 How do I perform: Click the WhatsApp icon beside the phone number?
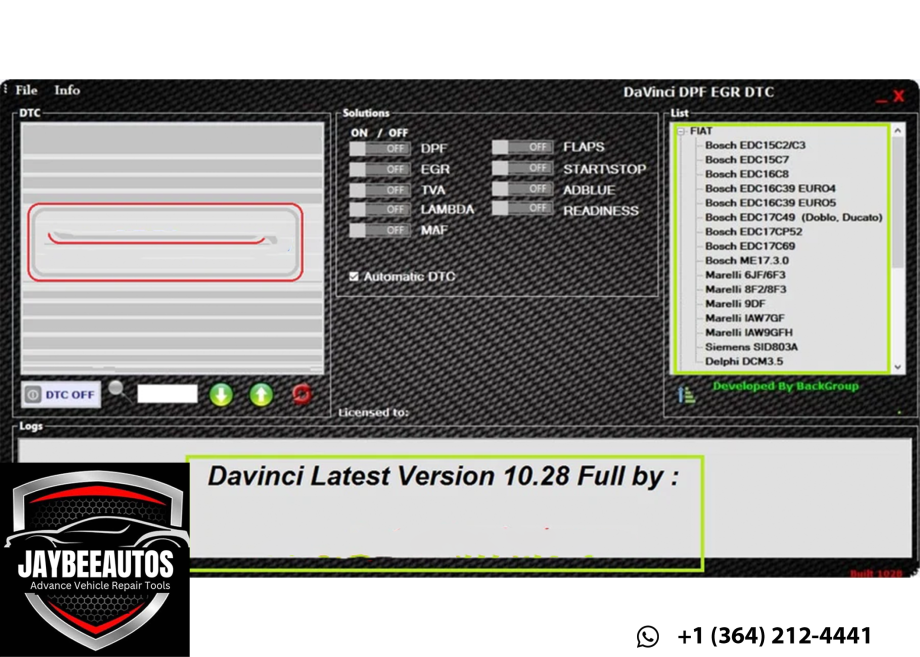[x=648, y=636]
